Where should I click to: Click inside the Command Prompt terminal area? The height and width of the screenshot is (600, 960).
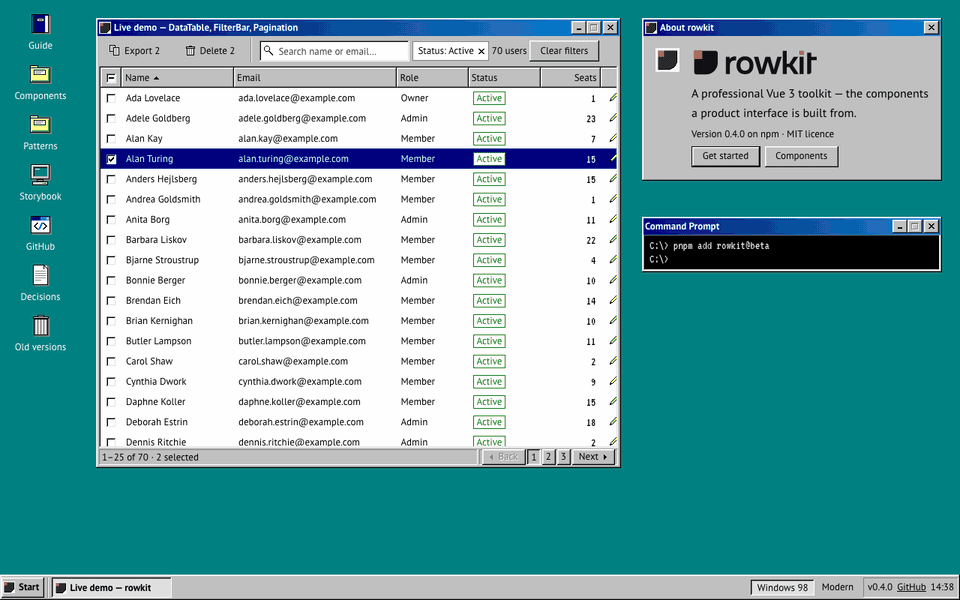point(792,253)
